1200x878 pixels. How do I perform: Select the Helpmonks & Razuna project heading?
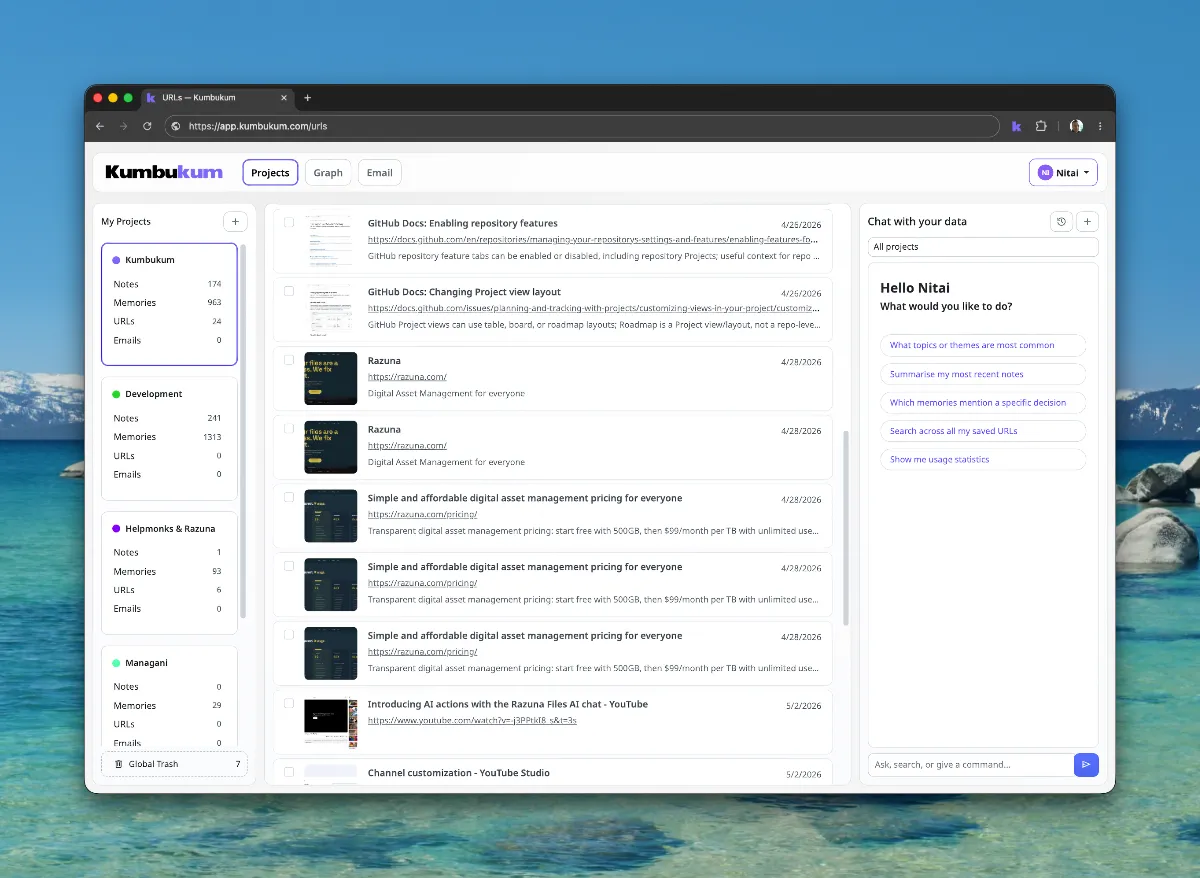(170, 528)
